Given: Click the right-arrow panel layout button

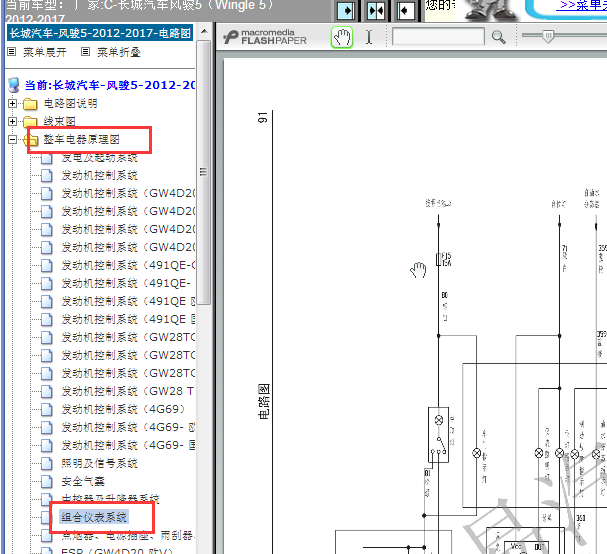Looking at the screenshot, I should [345, 10].
